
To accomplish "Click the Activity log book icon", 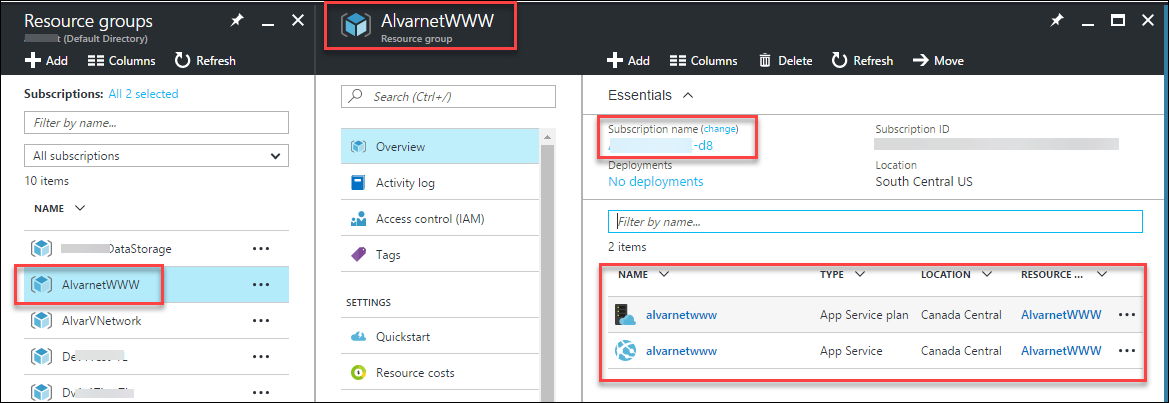I will point(358,183).
